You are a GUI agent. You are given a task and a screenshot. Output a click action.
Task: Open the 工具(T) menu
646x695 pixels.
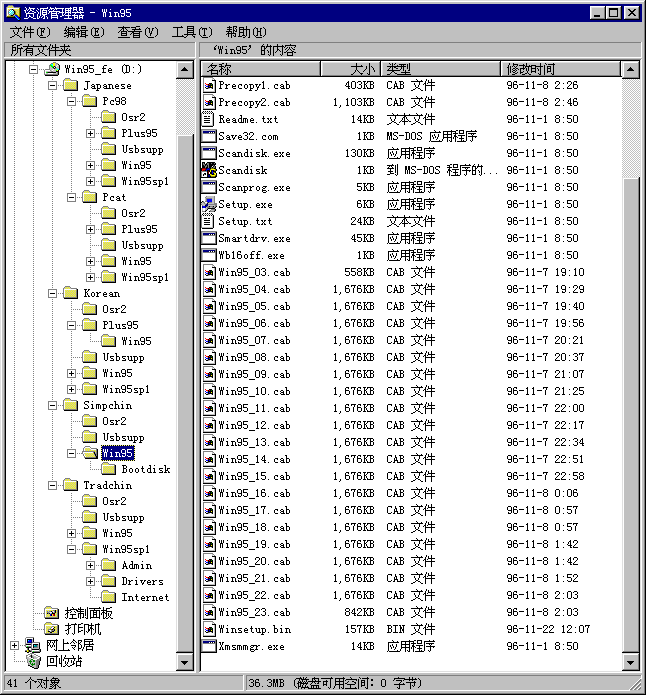192,32
